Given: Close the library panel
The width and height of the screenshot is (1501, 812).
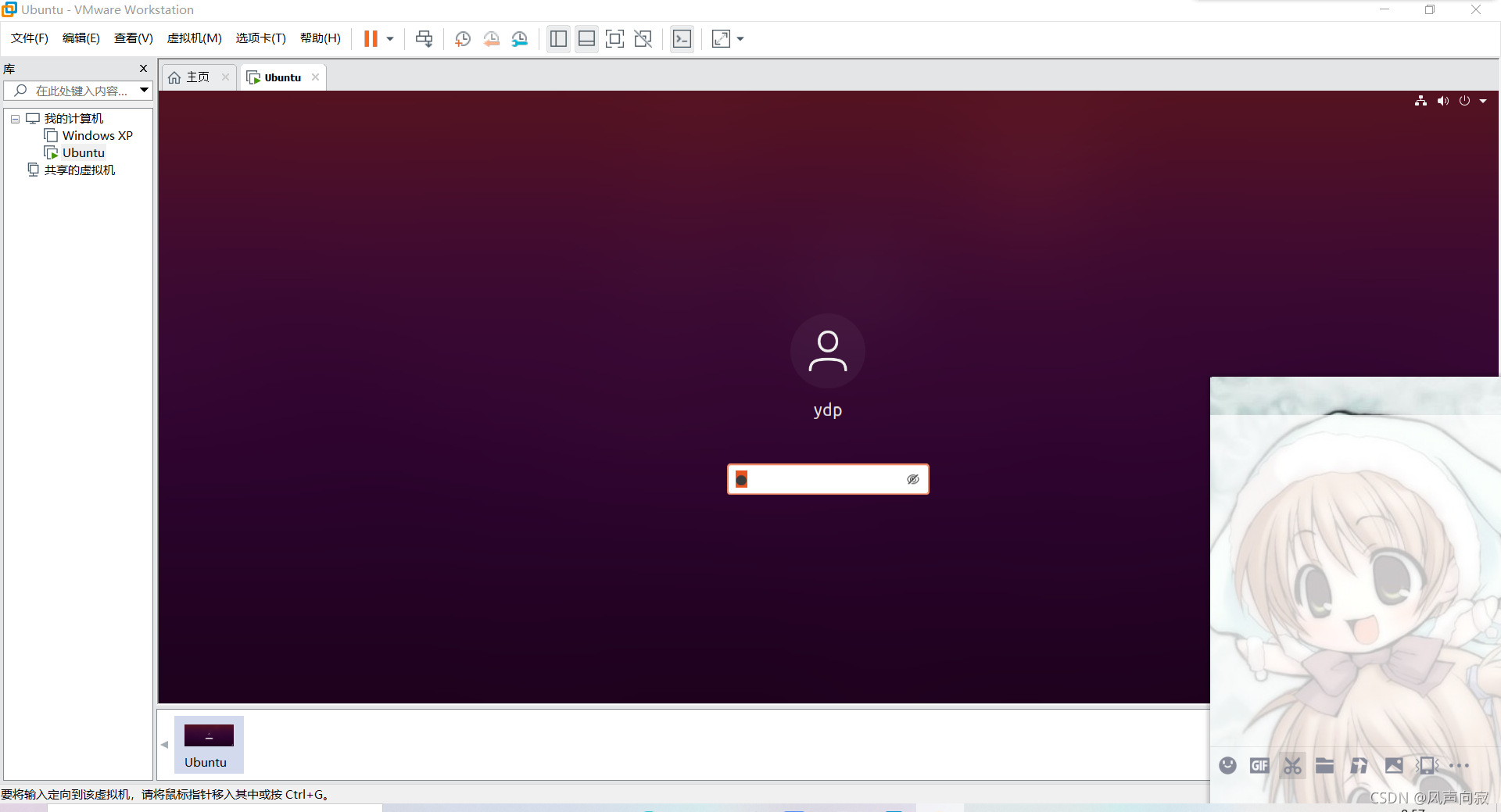Looking at the screenshot, I should tap(143, 69).
